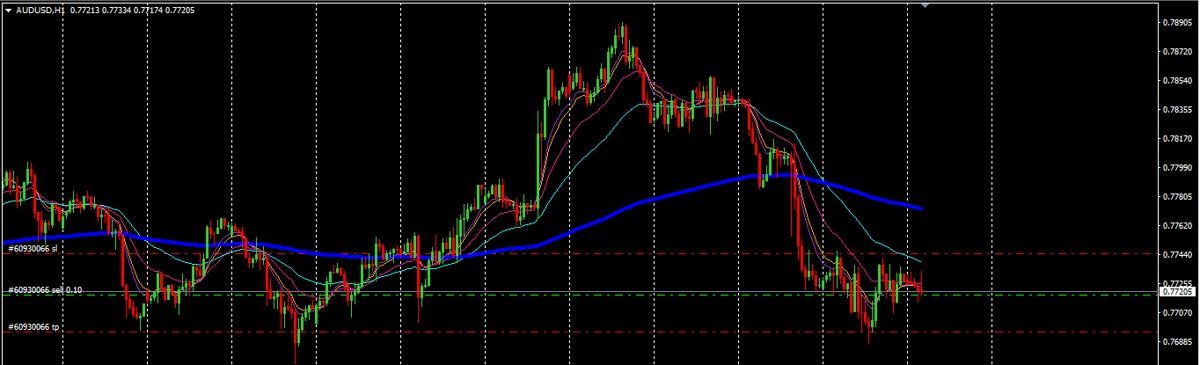The image size is (1200, 365).
Task: Click the 0.78905 price scale label
Action: pyautogui.click(x=1177, y=21)
